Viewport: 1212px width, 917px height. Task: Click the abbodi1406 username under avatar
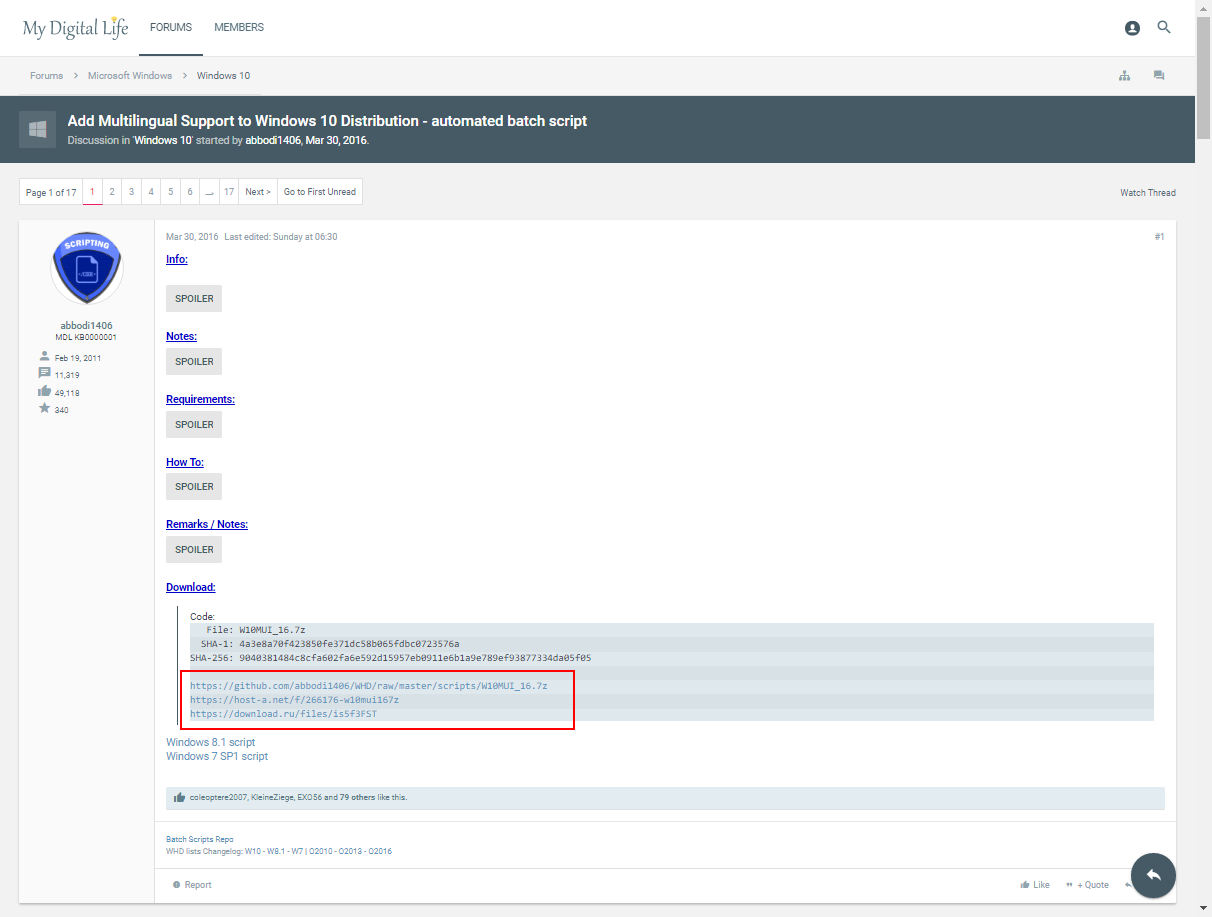[86, 325]
